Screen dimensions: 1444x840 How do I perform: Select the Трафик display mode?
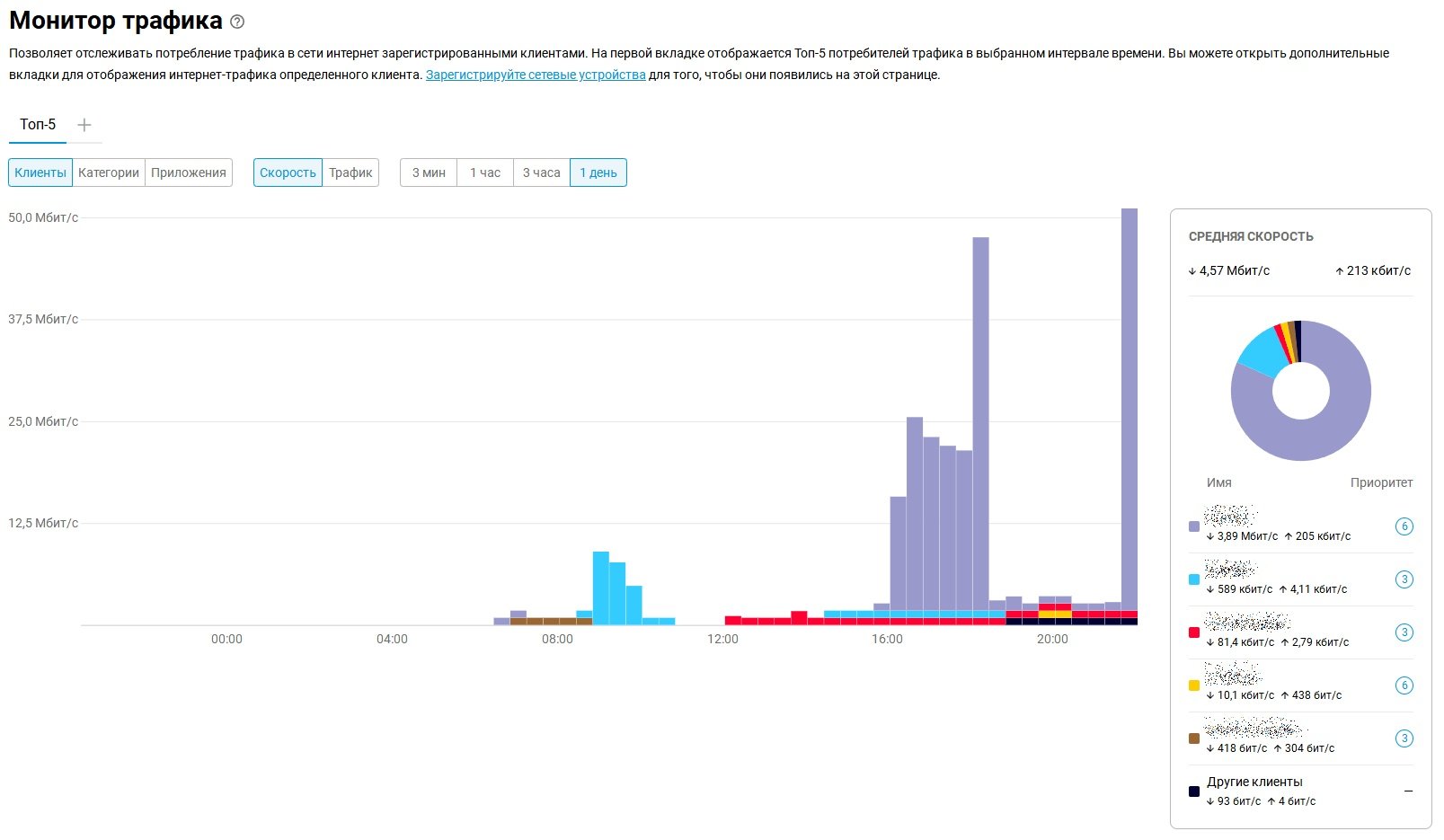[350, 172]
